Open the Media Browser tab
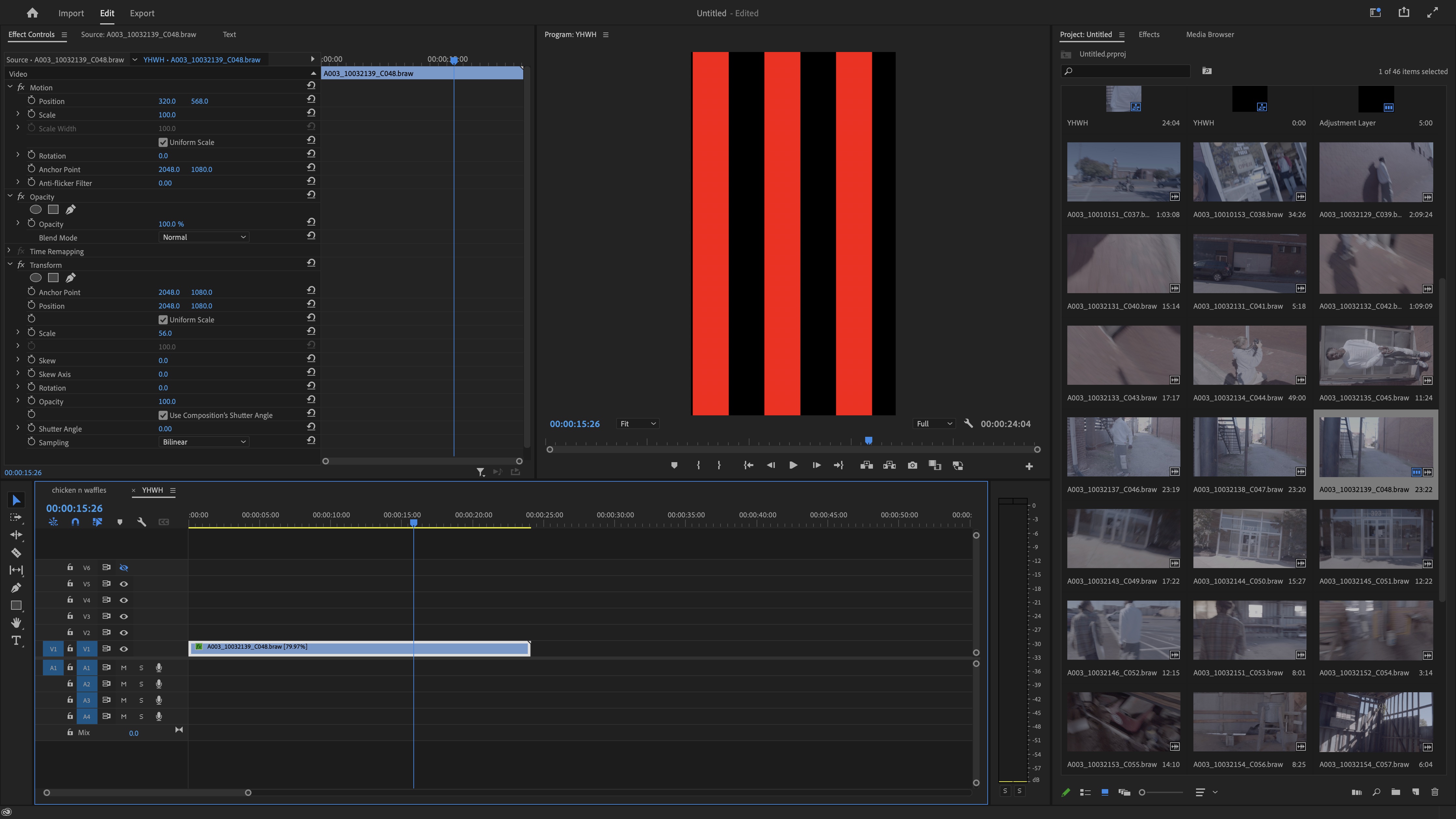 pyautogui.click(x=1210, y=34)
